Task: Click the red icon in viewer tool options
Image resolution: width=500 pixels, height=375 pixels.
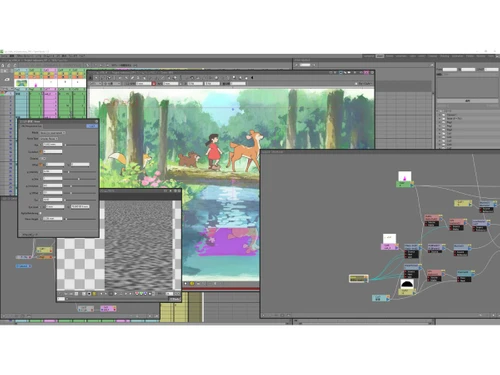Action: [x=154, y=83]
